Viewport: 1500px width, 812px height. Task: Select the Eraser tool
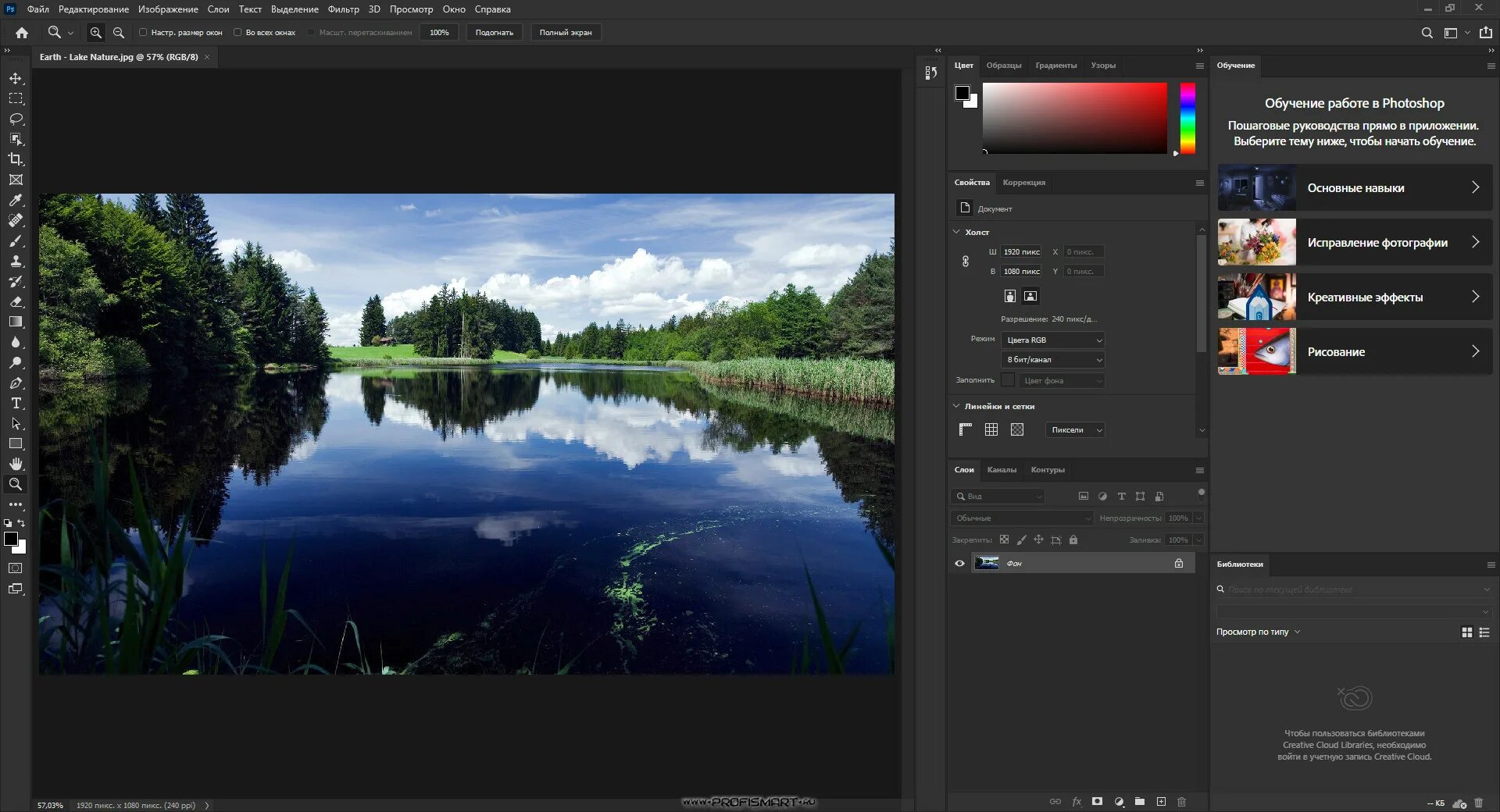(16, 301)
